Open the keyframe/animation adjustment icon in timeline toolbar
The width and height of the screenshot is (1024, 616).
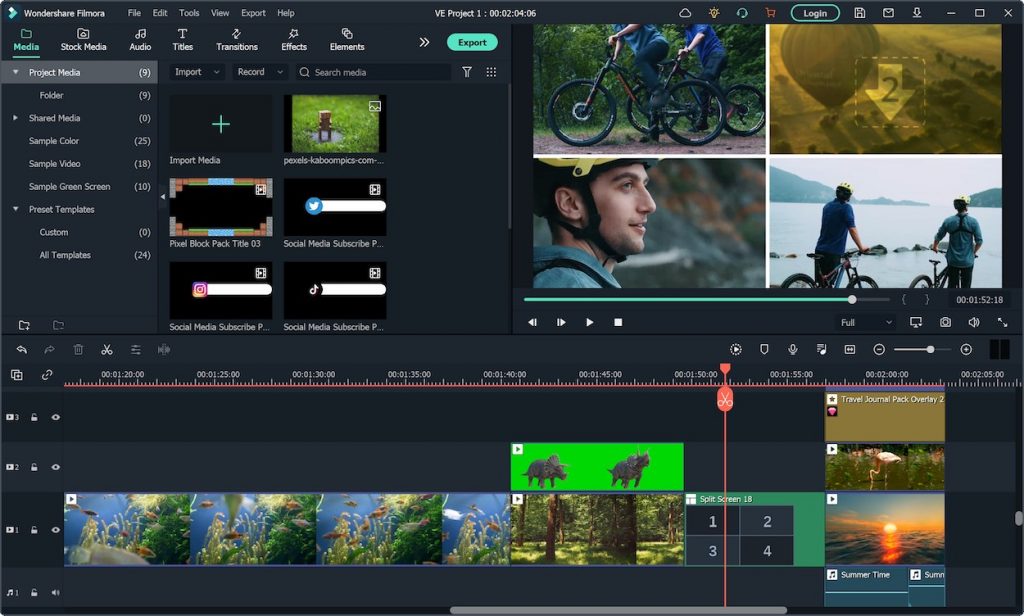point(136,350)
